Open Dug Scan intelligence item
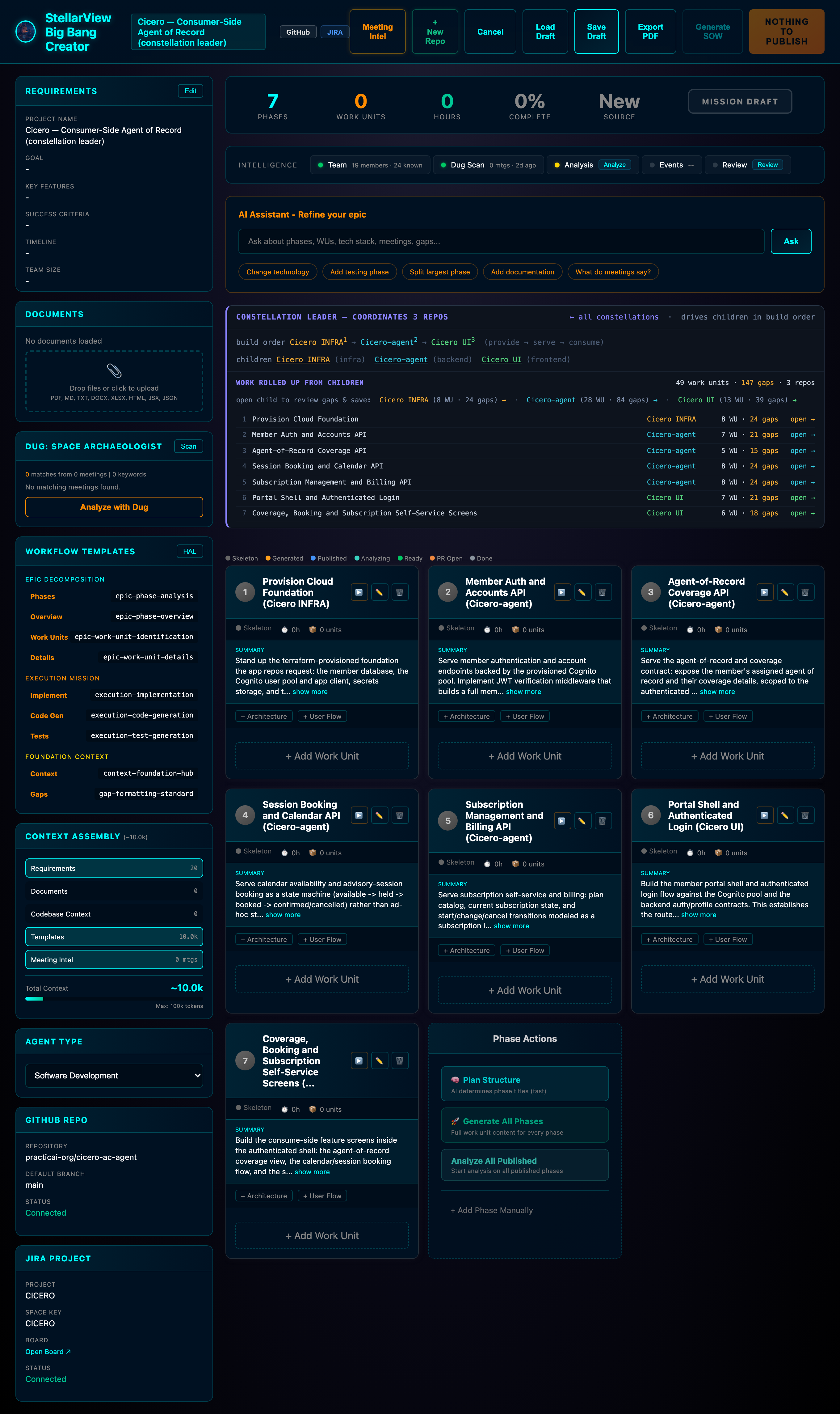This screenshot has width=840, height=1414. [488, 165]
